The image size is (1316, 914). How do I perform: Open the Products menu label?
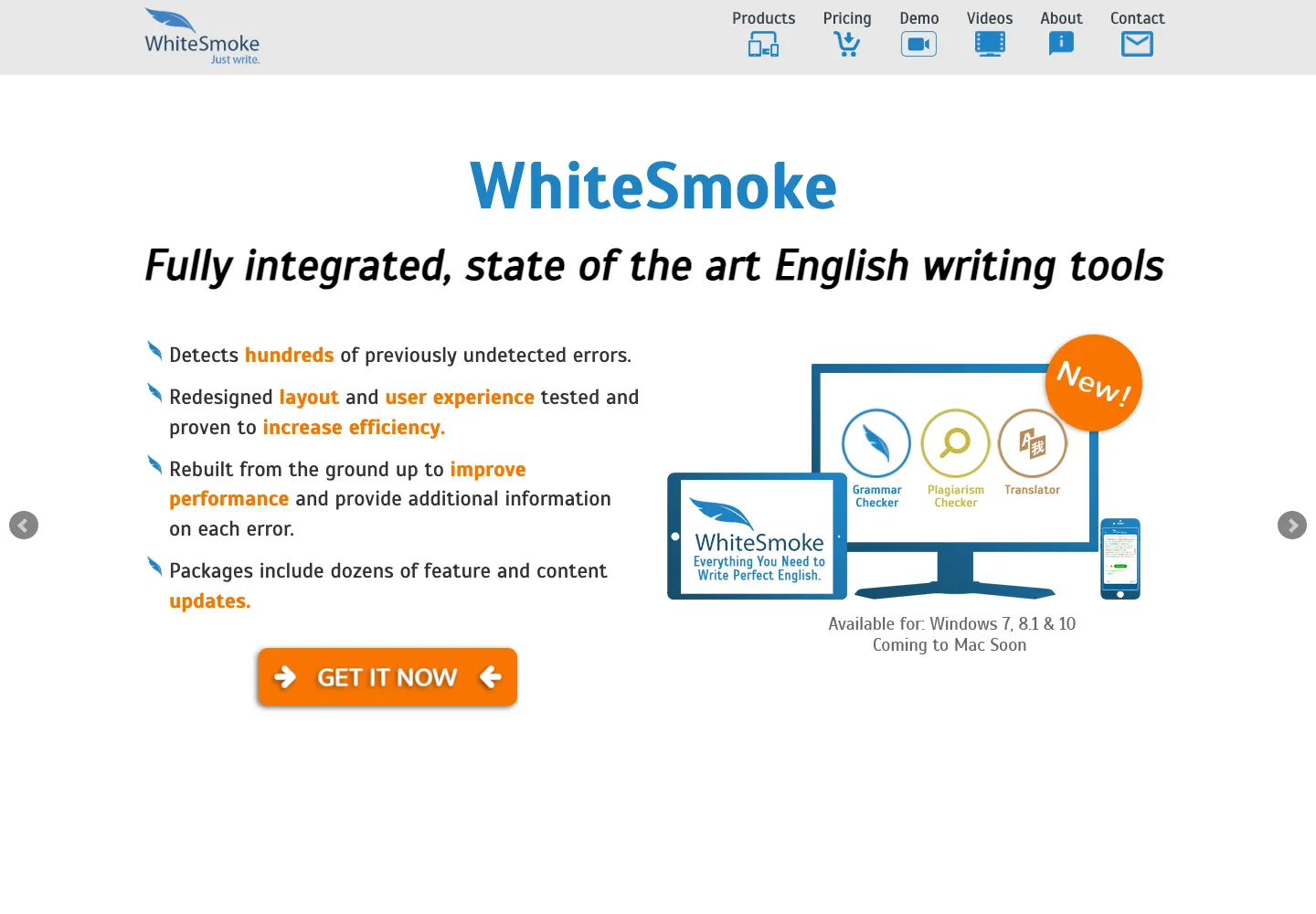tap(764, 18)
